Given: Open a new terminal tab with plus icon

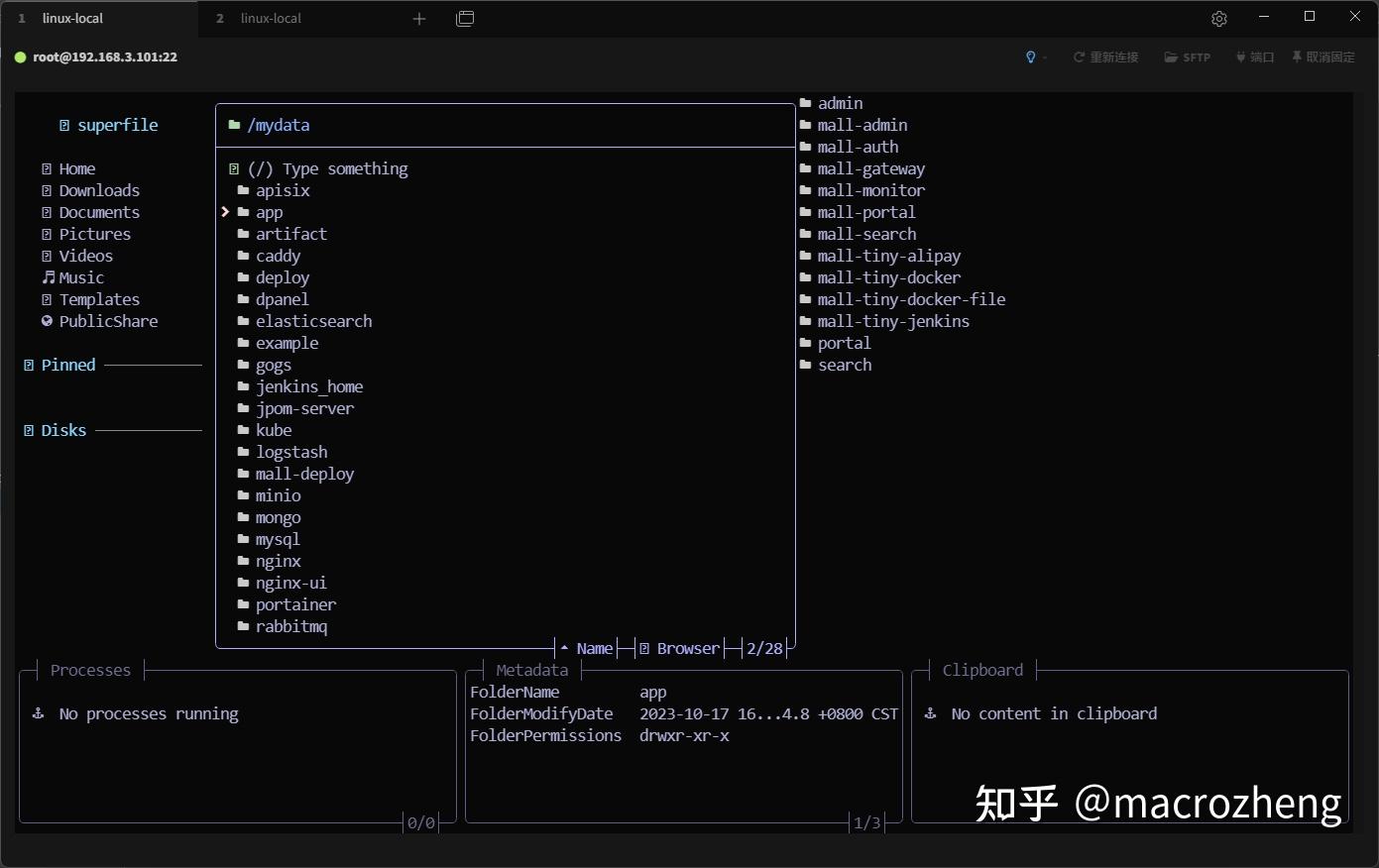Looking at the screenshot, I should click(x=418, y=18).
